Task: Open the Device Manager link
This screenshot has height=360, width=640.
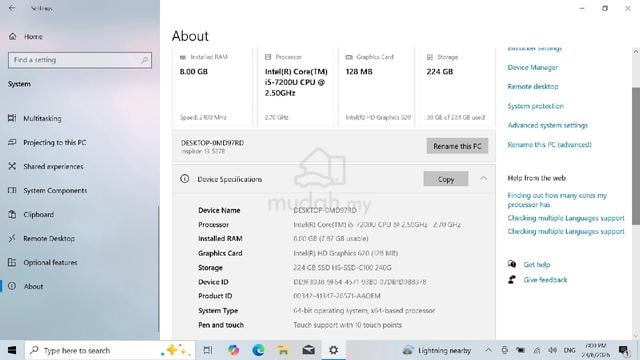Action: tap(533, 67)
